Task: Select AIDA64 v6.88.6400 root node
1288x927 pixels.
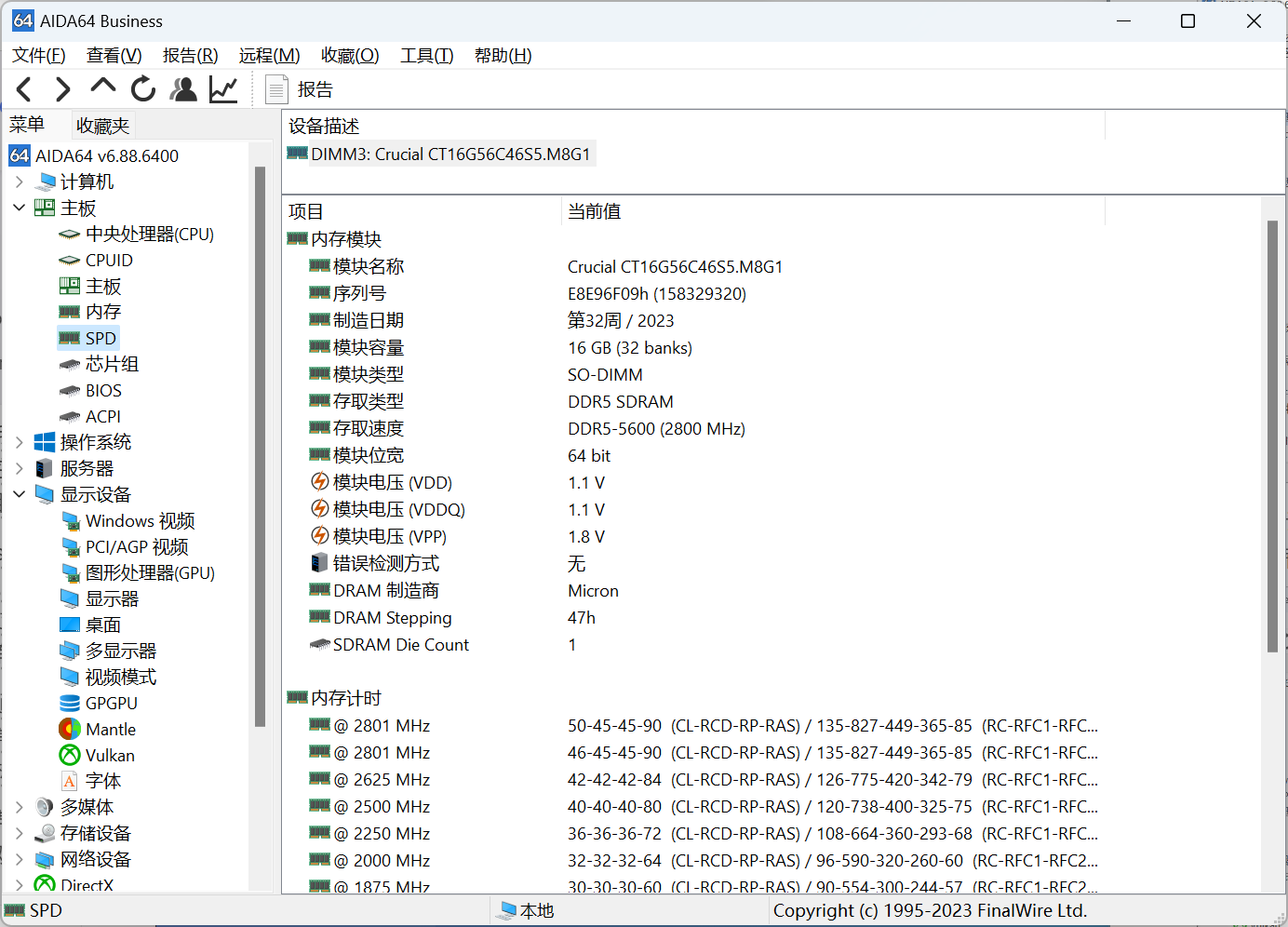Action: (94, 155)
